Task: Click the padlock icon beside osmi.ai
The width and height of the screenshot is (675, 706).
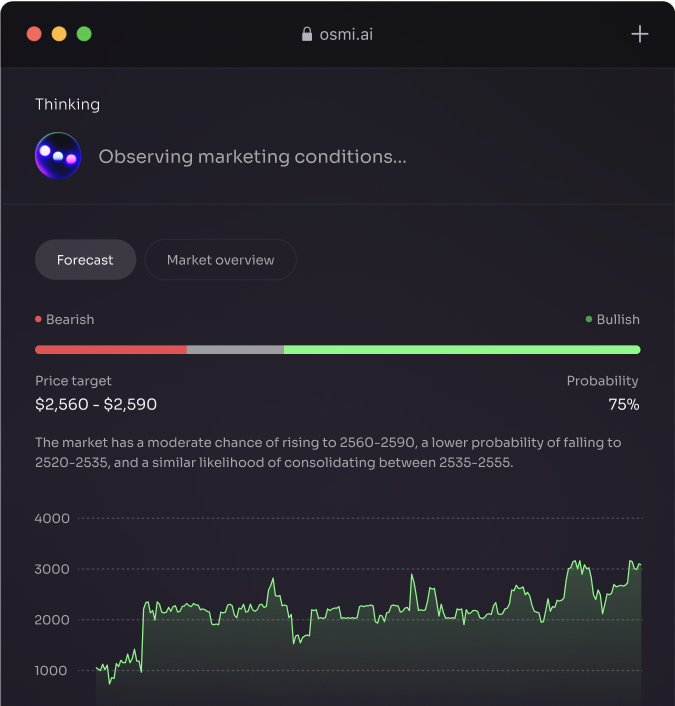Action: [x=307, y=34]
